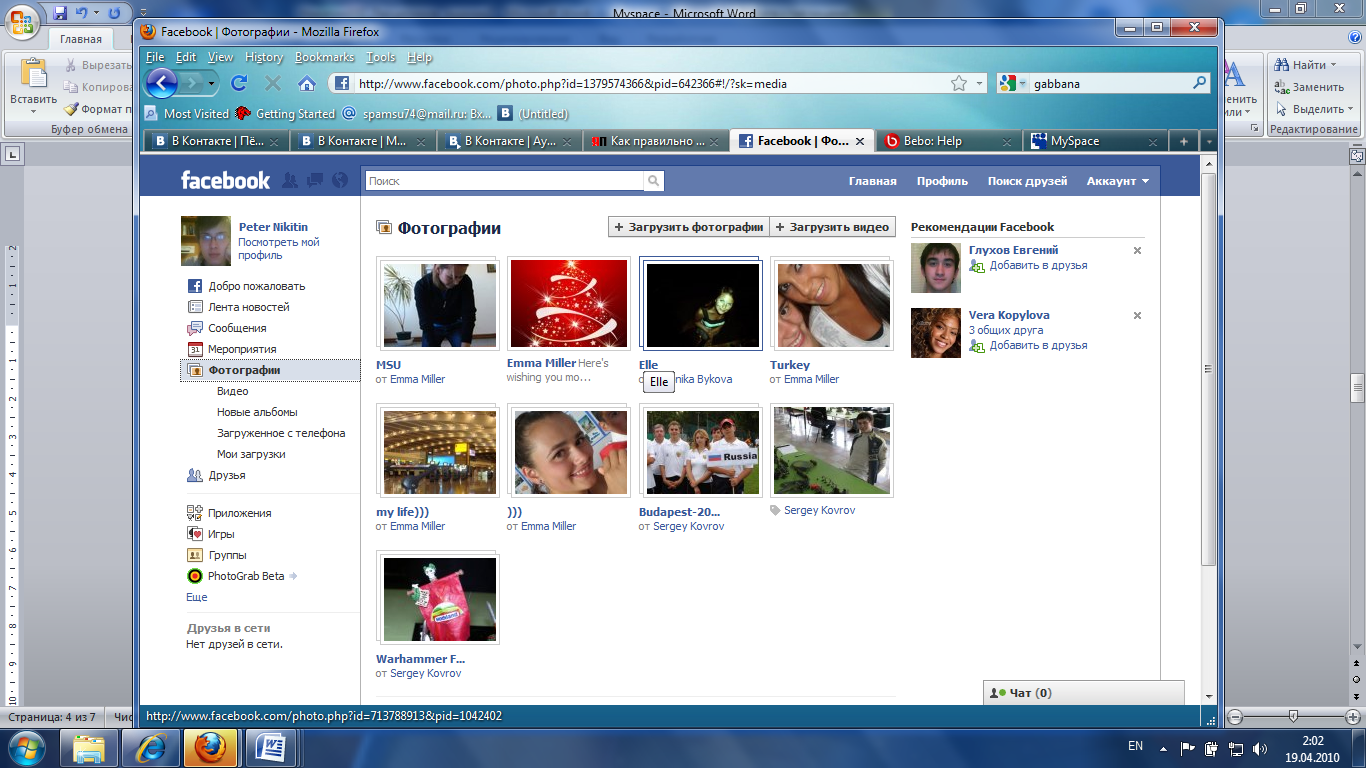This screenshot has height=768, width=1366.
Task: Open messages icon in Facebook header
Action: pyautogui.click(x=315, y=181)
